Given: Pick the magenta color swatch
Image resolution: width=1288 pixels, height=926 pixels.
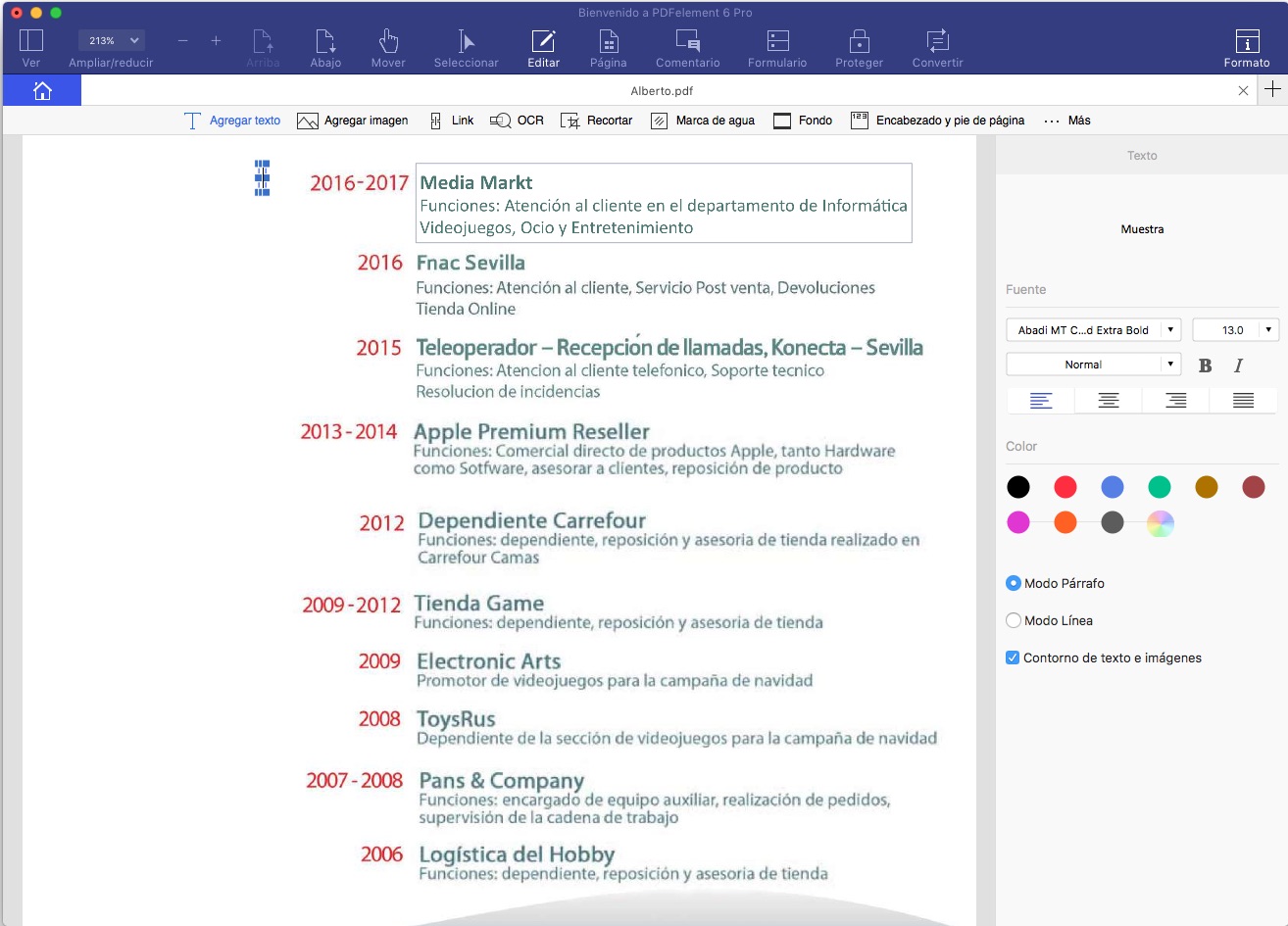Looking at the screenshot, I should (1018, 522).
